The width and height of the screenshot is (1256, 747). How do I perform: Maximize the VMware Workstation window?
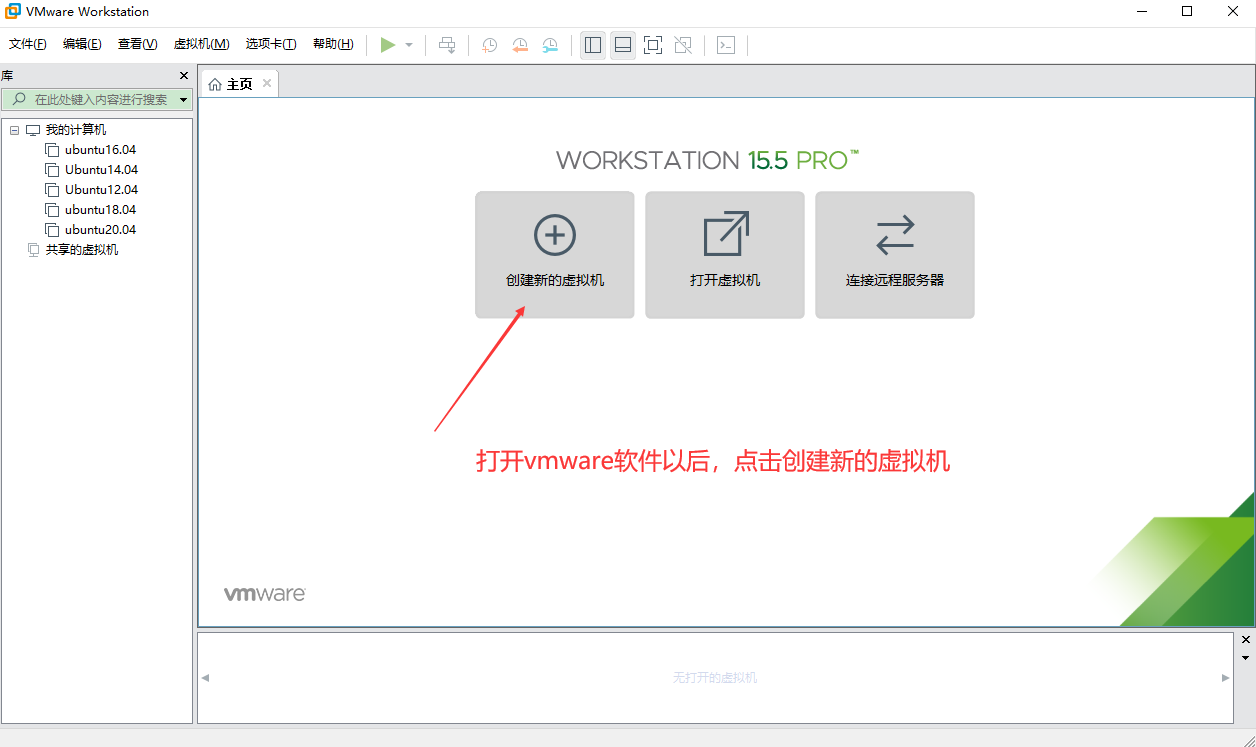point(1187,12)
